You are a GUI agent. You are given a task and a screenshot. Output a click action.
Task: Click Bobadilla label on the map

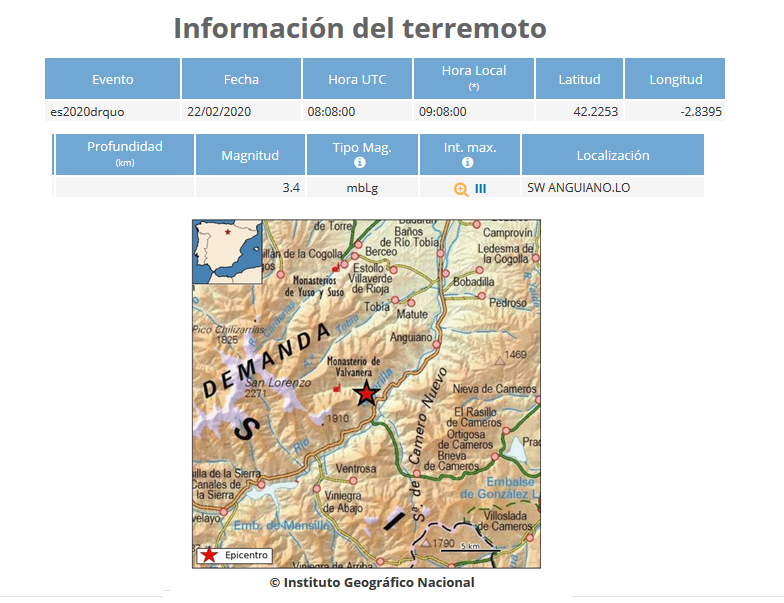[x=474, y=282]
